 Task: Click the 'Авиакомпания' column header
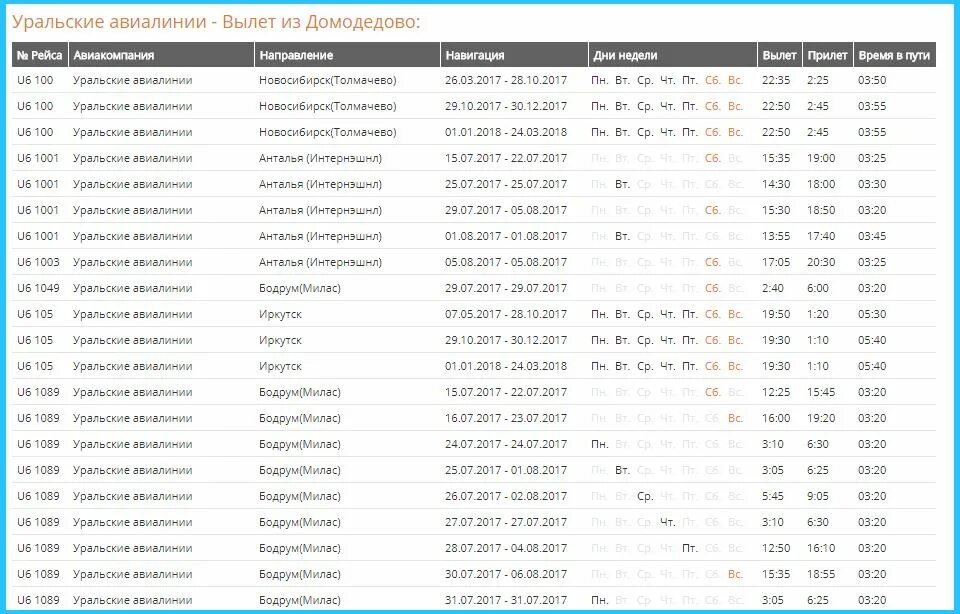162,55
